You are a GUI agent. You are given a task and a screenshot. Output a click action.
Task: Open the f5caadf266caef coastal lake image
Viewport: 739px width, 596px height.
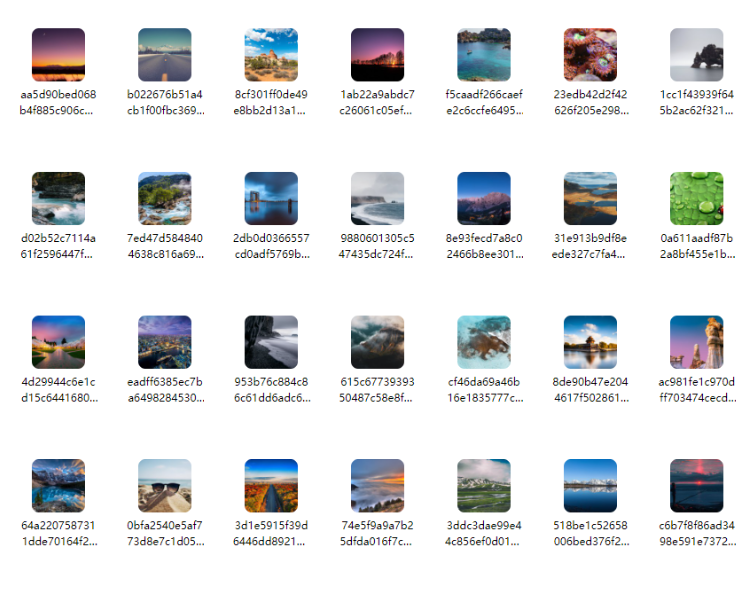click(x=484, y=55)
